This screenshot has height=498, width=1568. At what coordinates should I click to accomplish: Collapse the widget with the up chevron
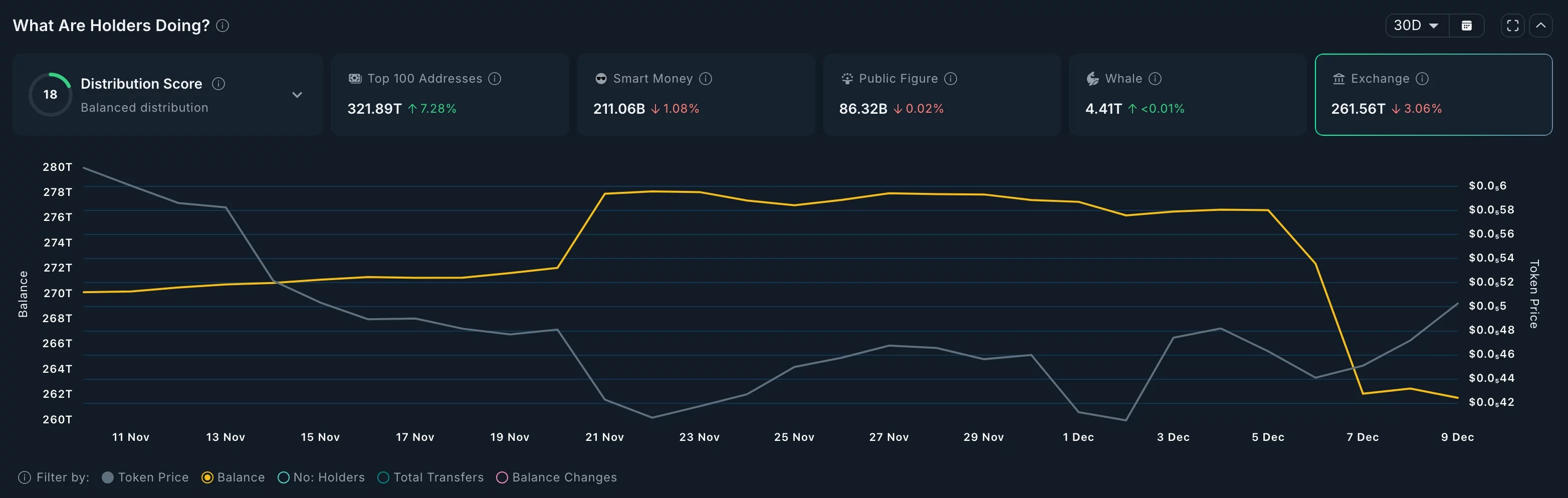point(1542,26)
